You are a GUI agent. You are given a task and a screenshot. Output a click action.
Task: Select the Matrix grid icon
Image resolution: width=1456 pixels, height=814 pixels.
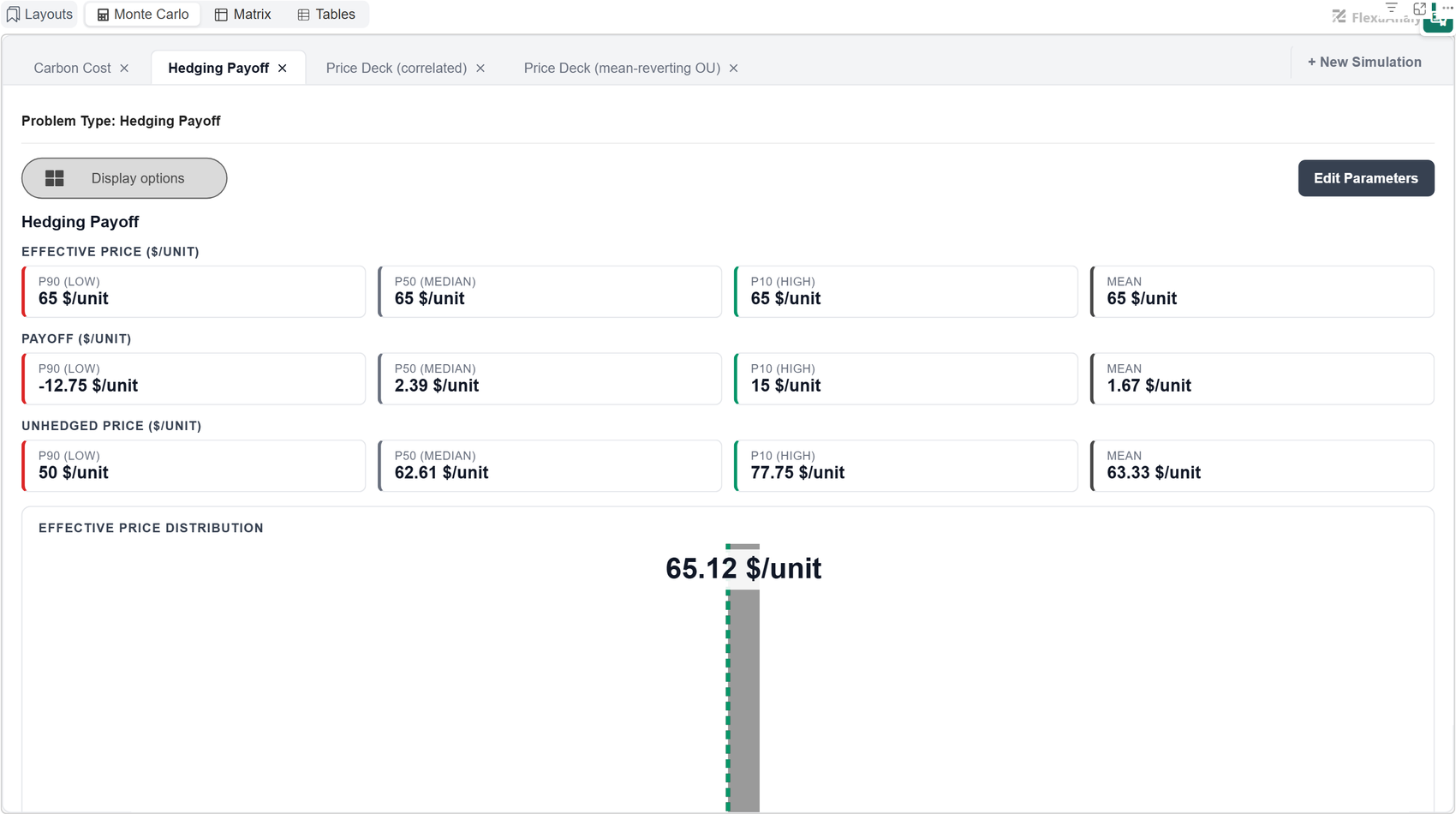click(221, 15)
